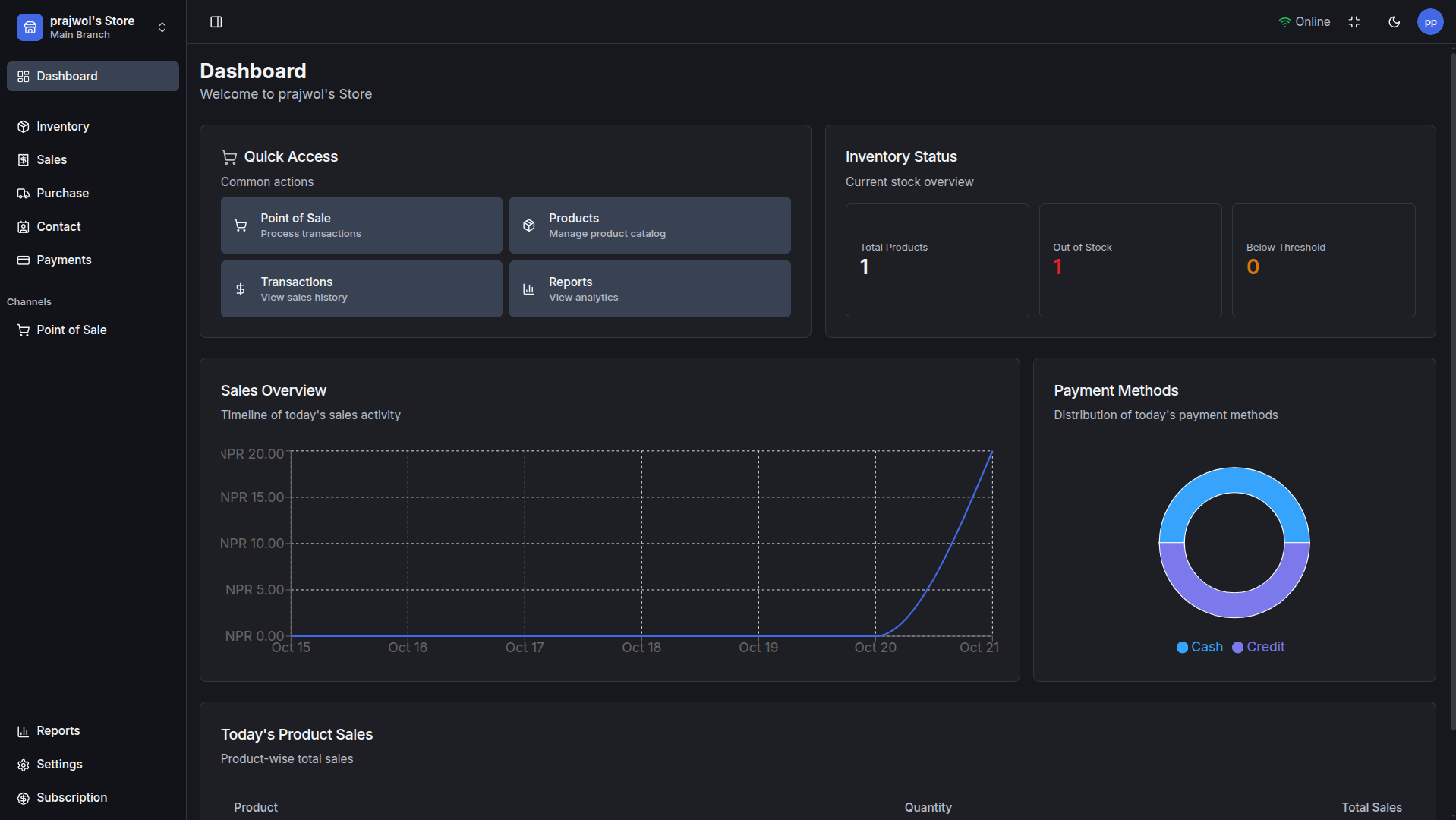Open the Point of Sale quick access card
The image size is (1456, 820).
361,225
